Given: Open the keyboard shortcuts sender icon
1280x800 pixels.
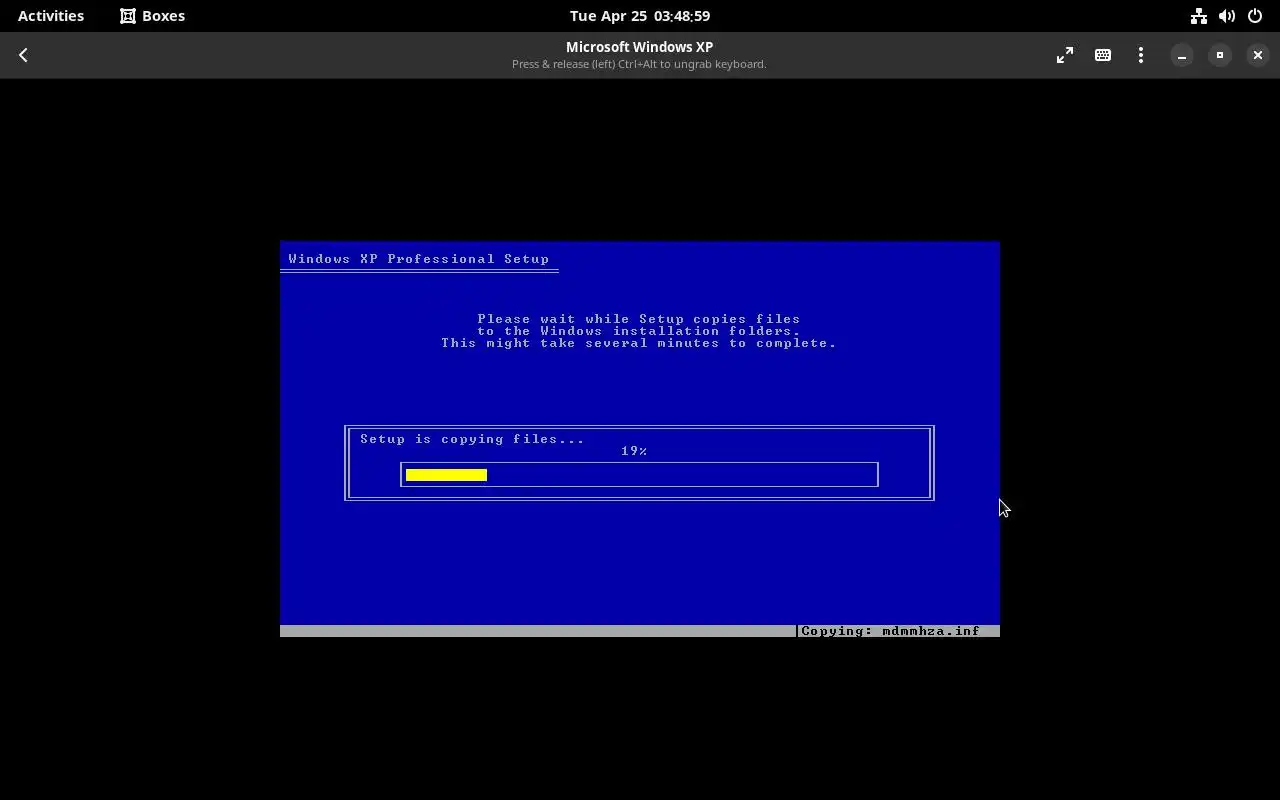Looking at the screenshot, I should (x=1103, y=55).
